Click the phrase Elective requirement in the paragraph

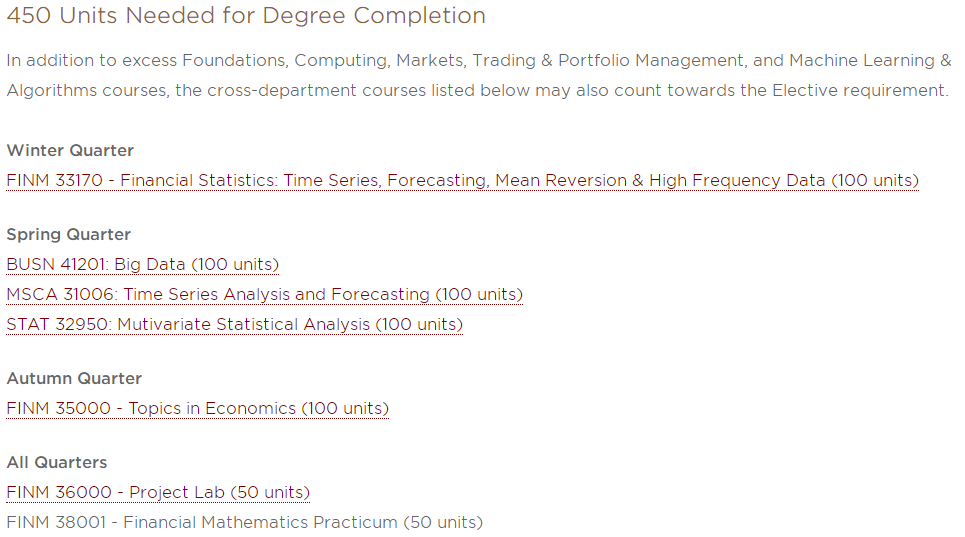coord(860,90)
